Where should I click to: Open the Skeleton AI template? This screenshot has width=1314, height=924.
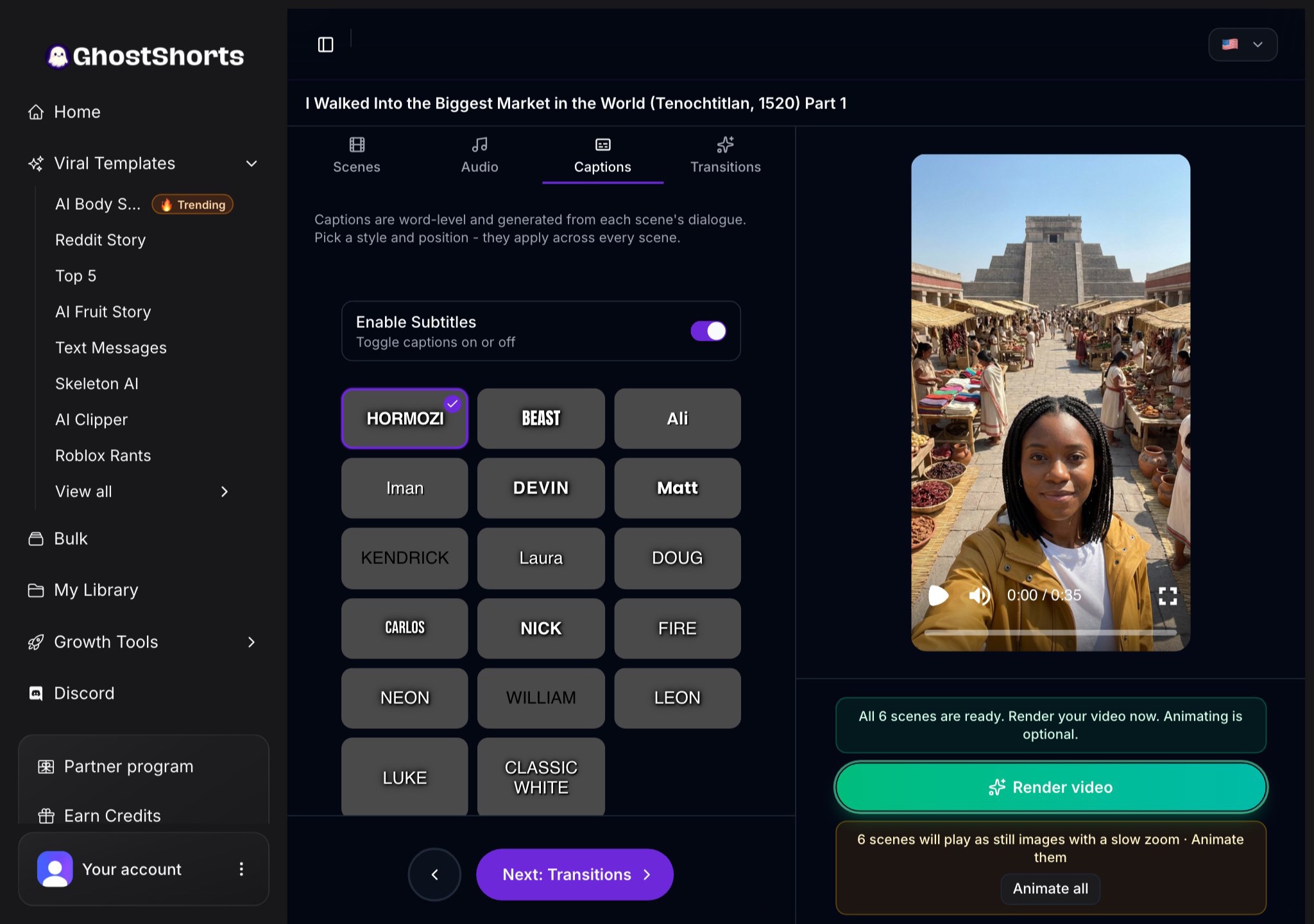click(97, 384)
